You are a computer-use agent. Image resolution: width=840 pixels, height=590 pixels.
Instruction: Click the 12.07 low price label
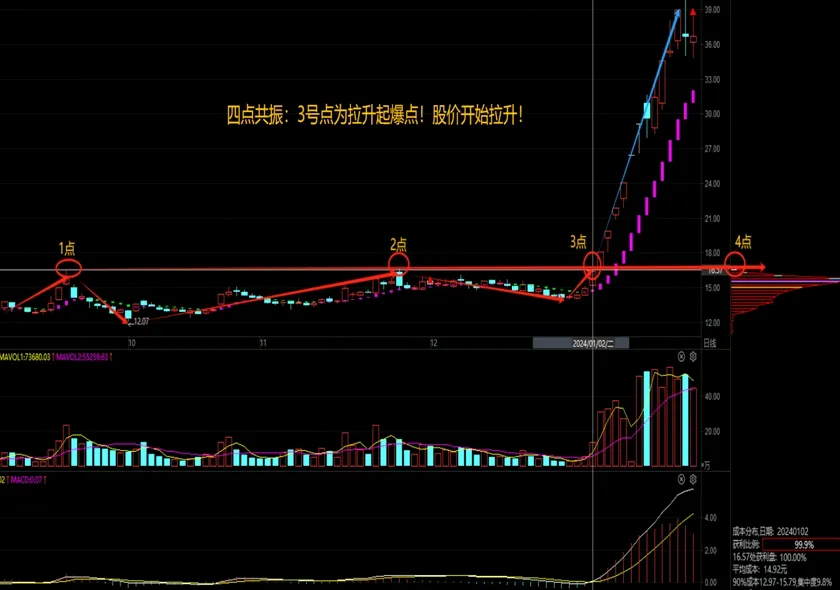point(141,322)
